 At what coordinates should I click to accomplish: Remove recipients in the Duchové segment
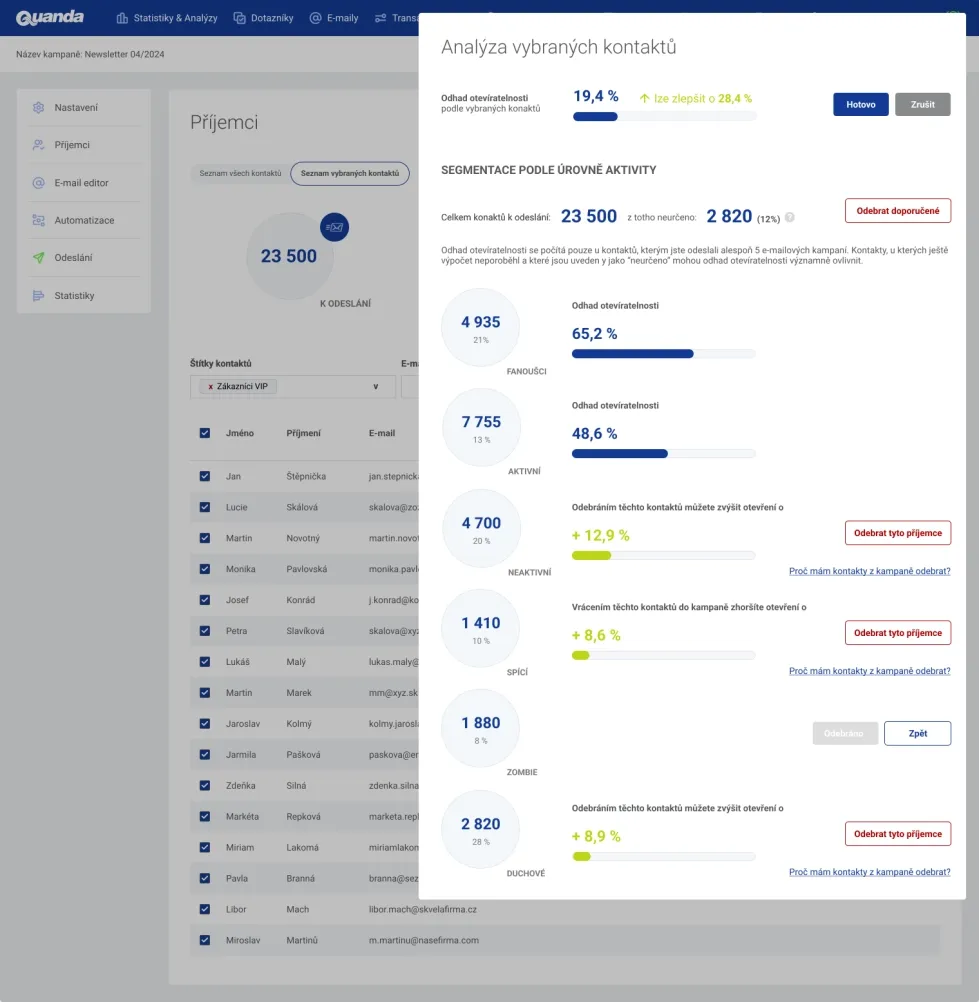898,834
